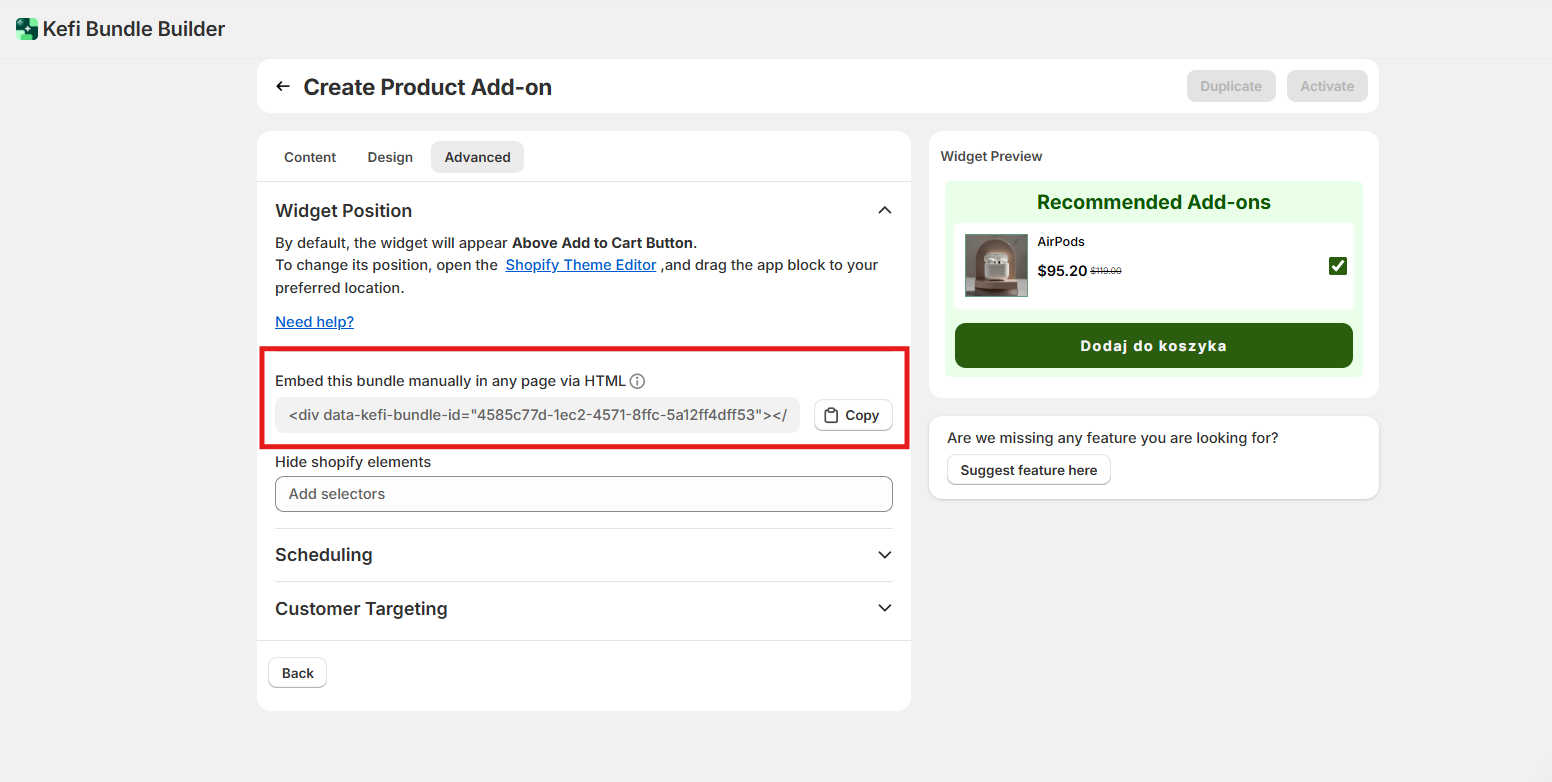Click the Add selectors input field
The height and width of the screenshot is (782, 1552).
coord(583,494)
